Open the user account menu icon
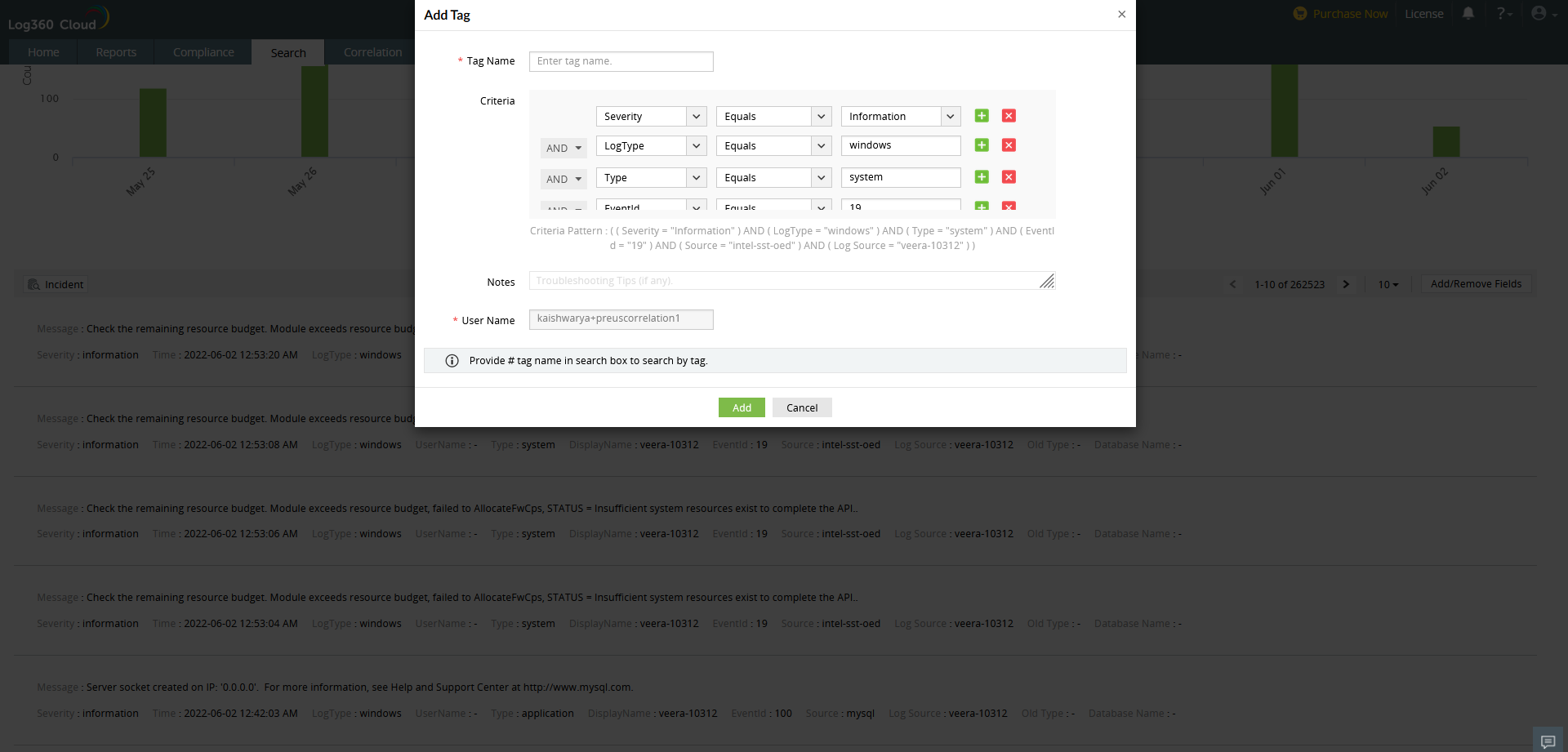 point(1540,13)
